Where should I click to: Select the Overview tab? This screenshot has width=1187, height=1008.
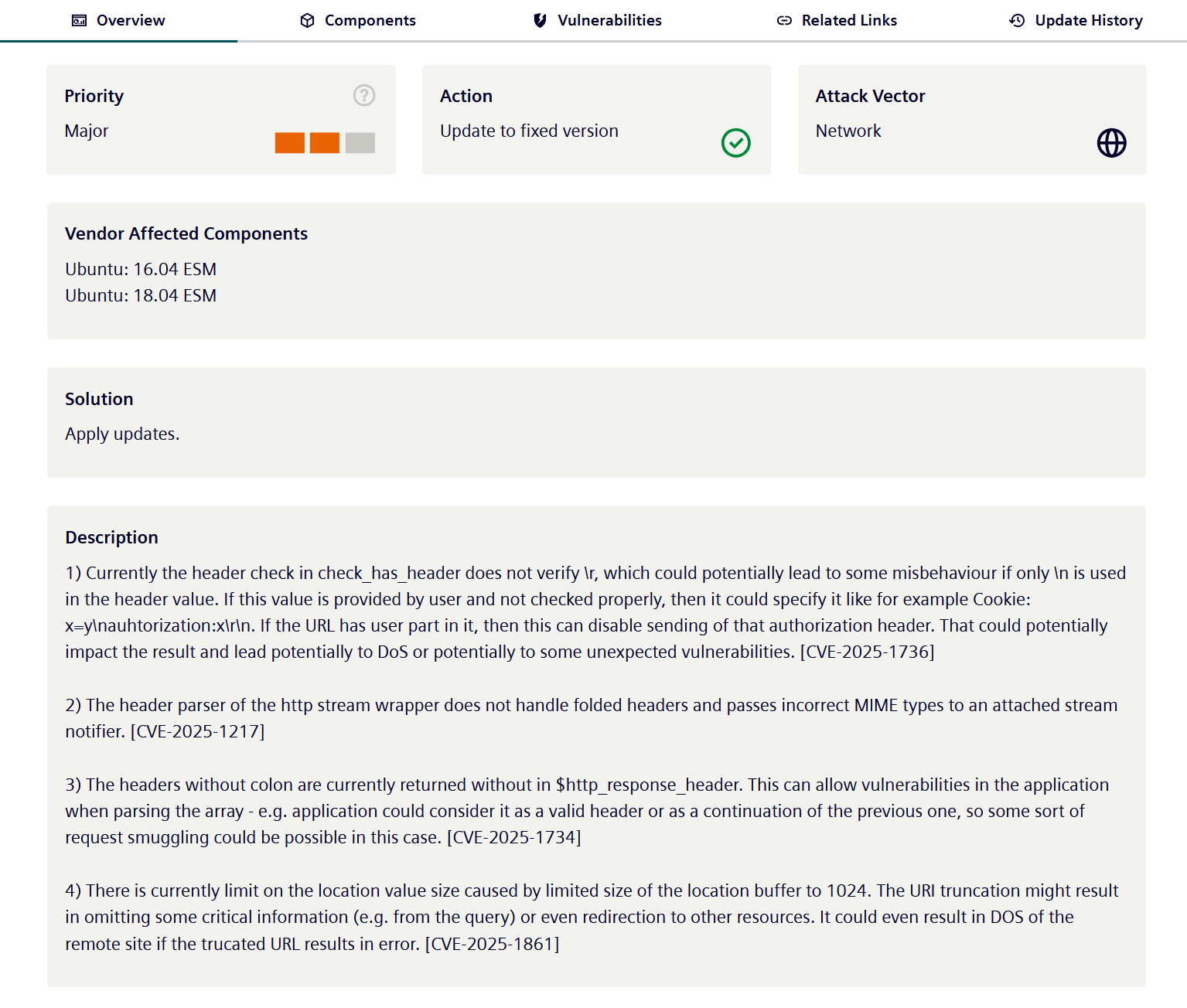point(130,21)
